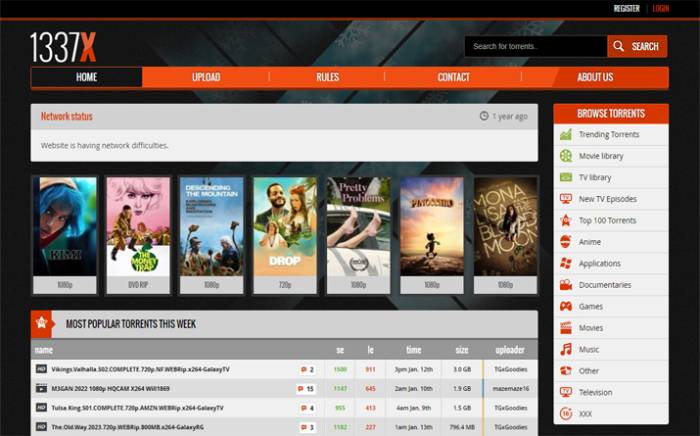Viewport: 700px width, 436px height.
Task: Select the TV library icon
Action: point(566,177)
